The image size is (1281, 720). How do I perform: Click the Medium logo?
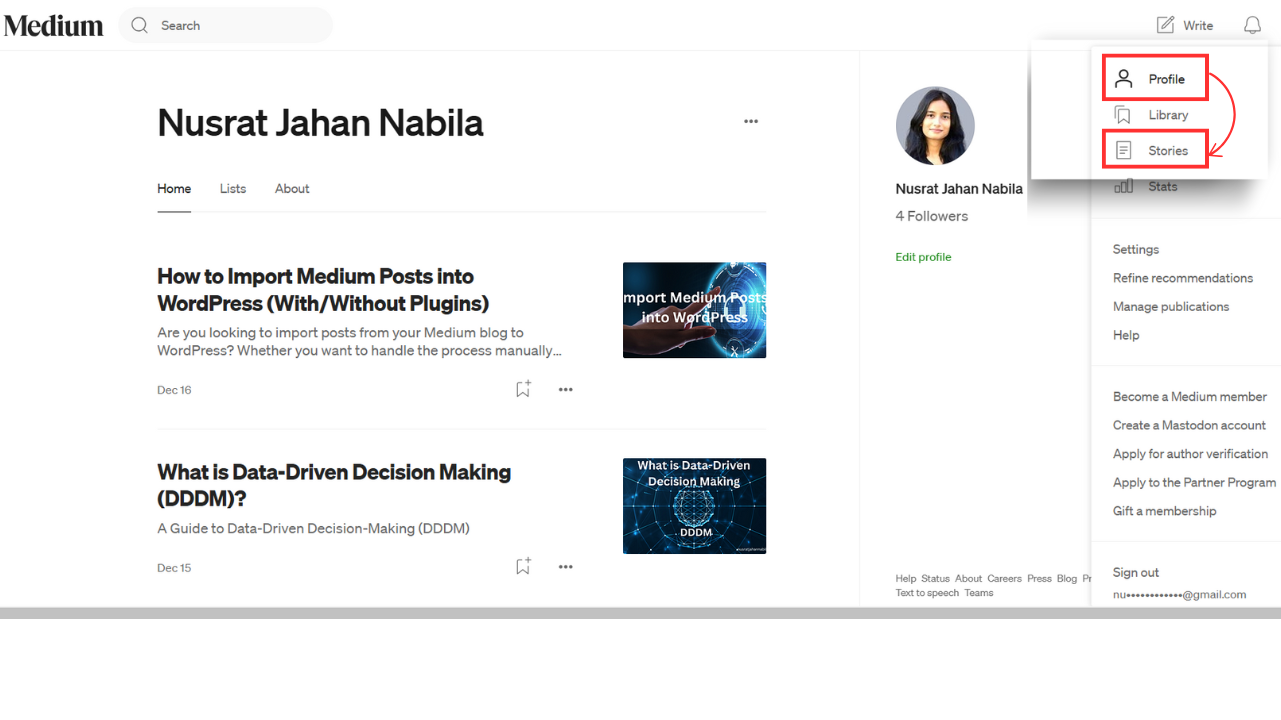tap(54, 26)
